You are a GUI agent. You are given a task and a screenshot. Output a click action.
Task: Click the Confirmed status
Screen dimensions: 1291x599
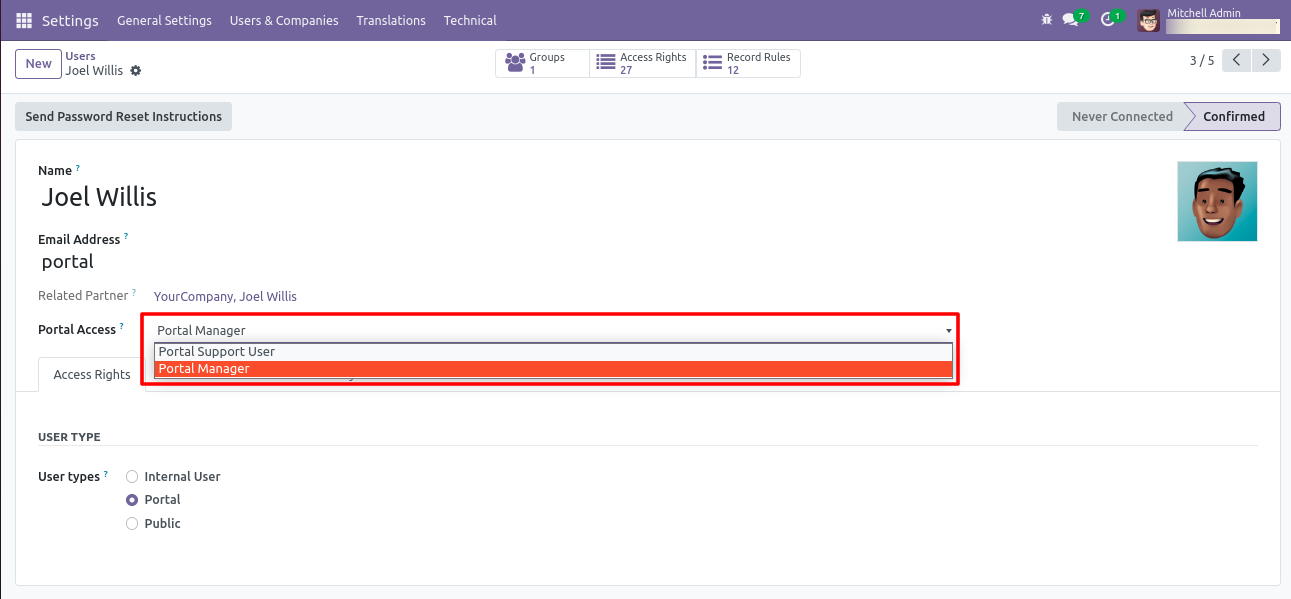pos(1234,116)
